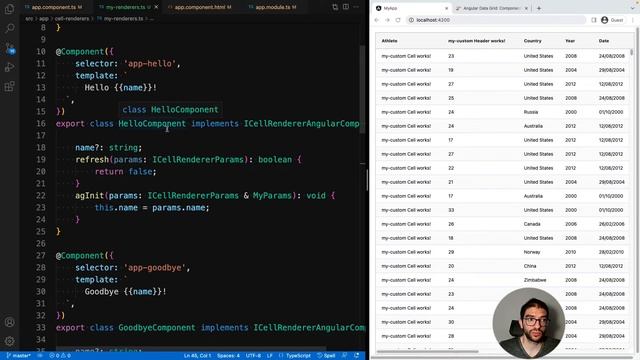Open the Guest profile menu

pyautogui.click(x=612, y=20)
